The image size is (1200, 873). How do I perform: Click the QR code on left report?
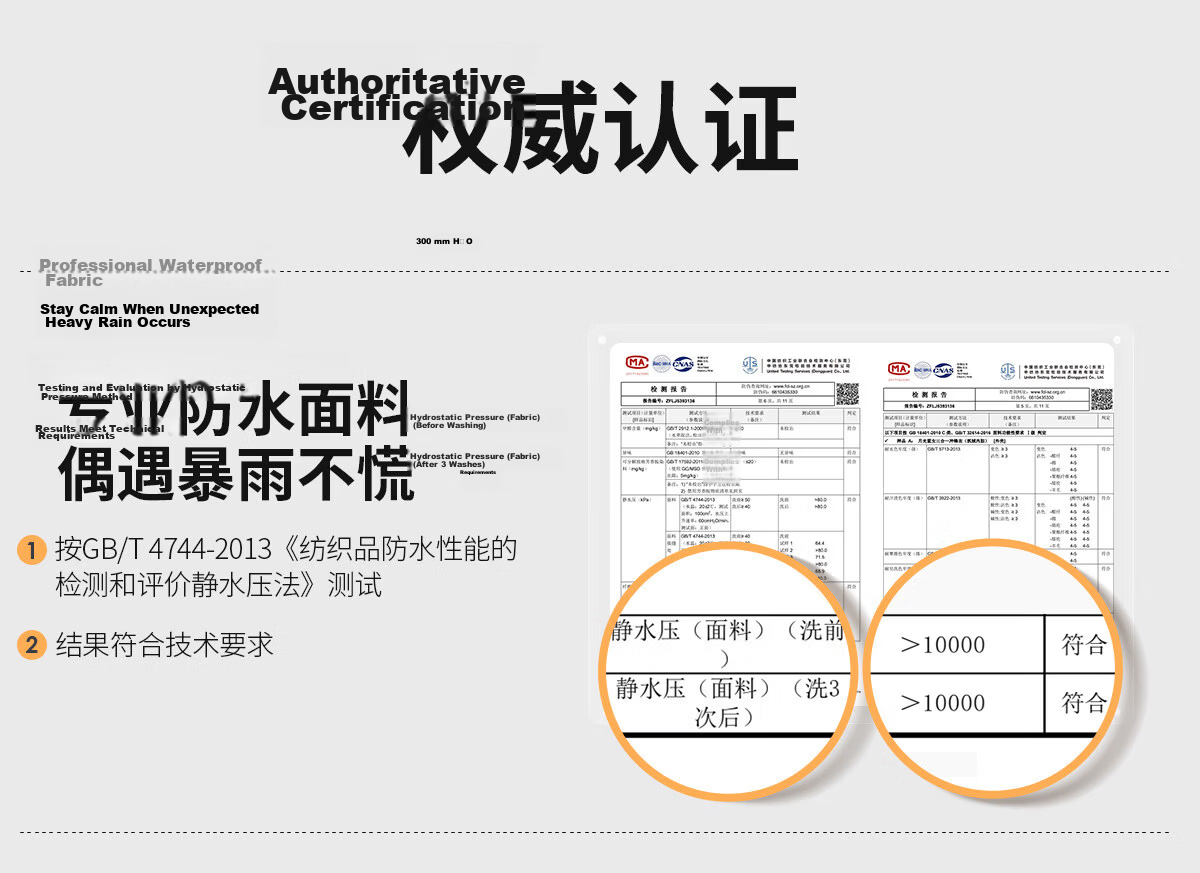(847, 395)
